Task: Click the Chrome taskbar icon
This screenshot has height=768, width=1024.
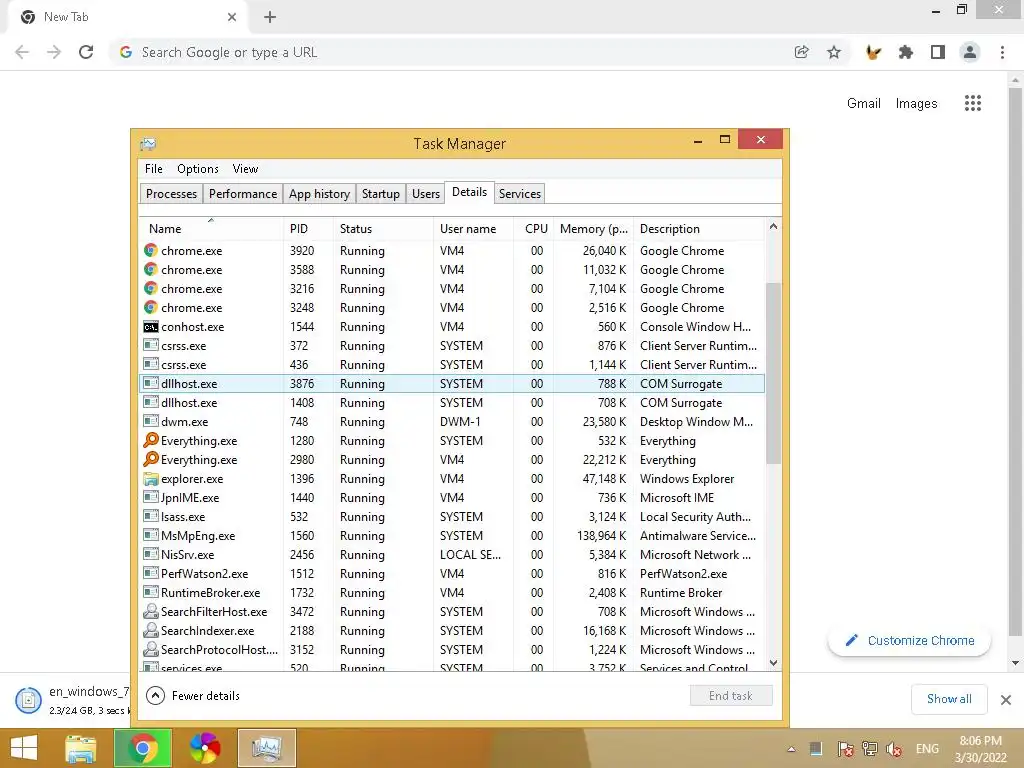Action: (x=143, y=748)
